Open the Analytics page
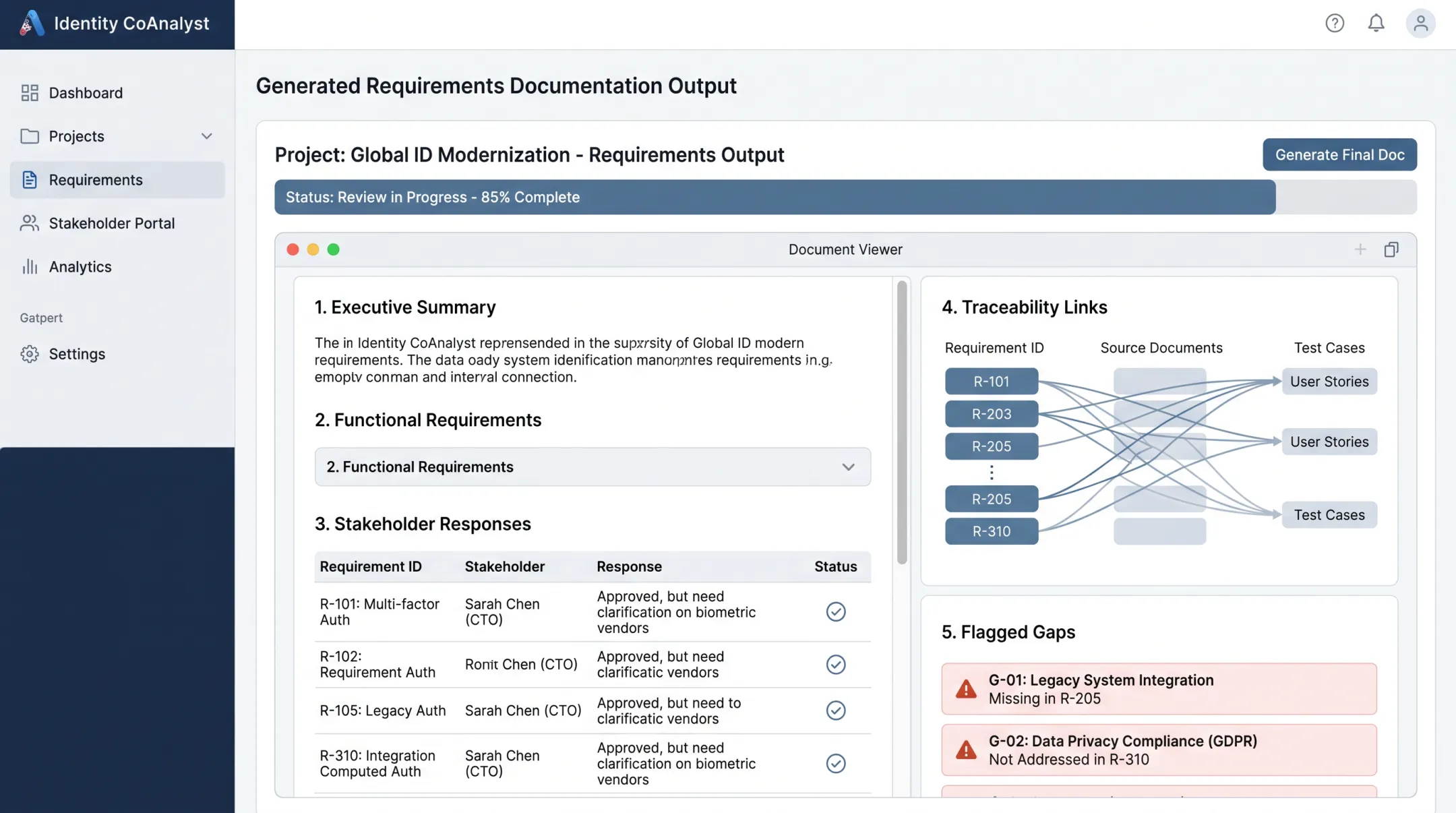This screenshot has height=813, width=1456. coord(117,266)
